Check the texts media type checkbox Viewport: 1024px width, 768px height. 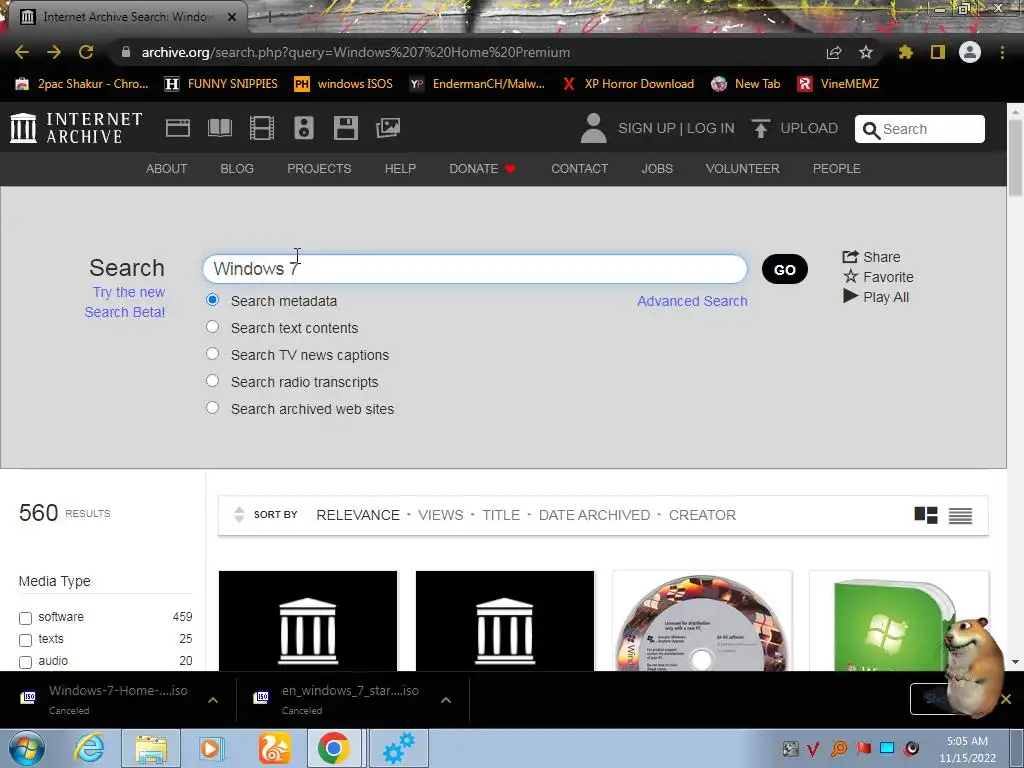point(25,640)
